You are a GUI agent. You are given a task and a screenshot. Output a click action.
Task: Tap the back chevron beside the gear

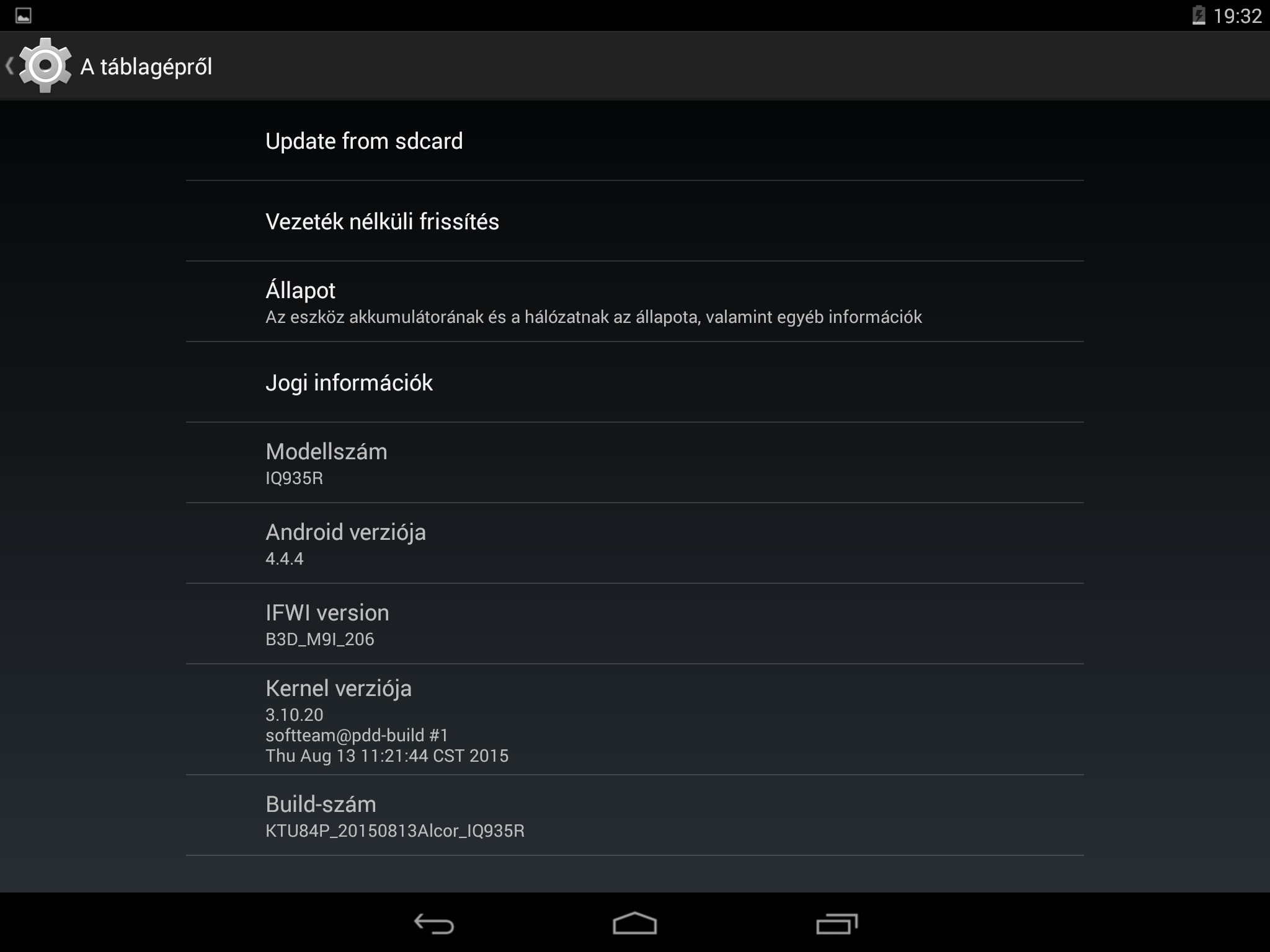9,66
